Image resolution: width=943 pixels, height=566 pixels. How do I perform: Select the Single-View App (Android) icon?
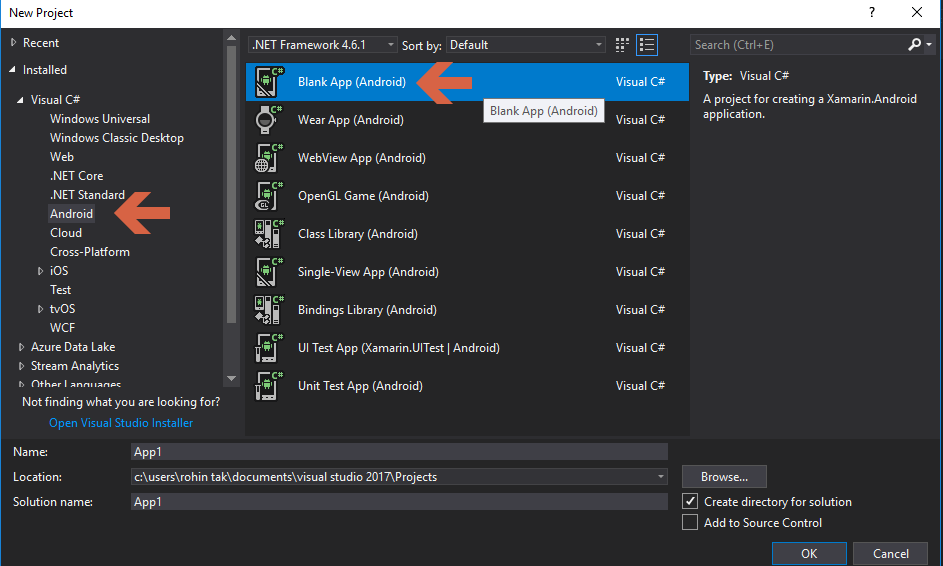pos(268,272)
